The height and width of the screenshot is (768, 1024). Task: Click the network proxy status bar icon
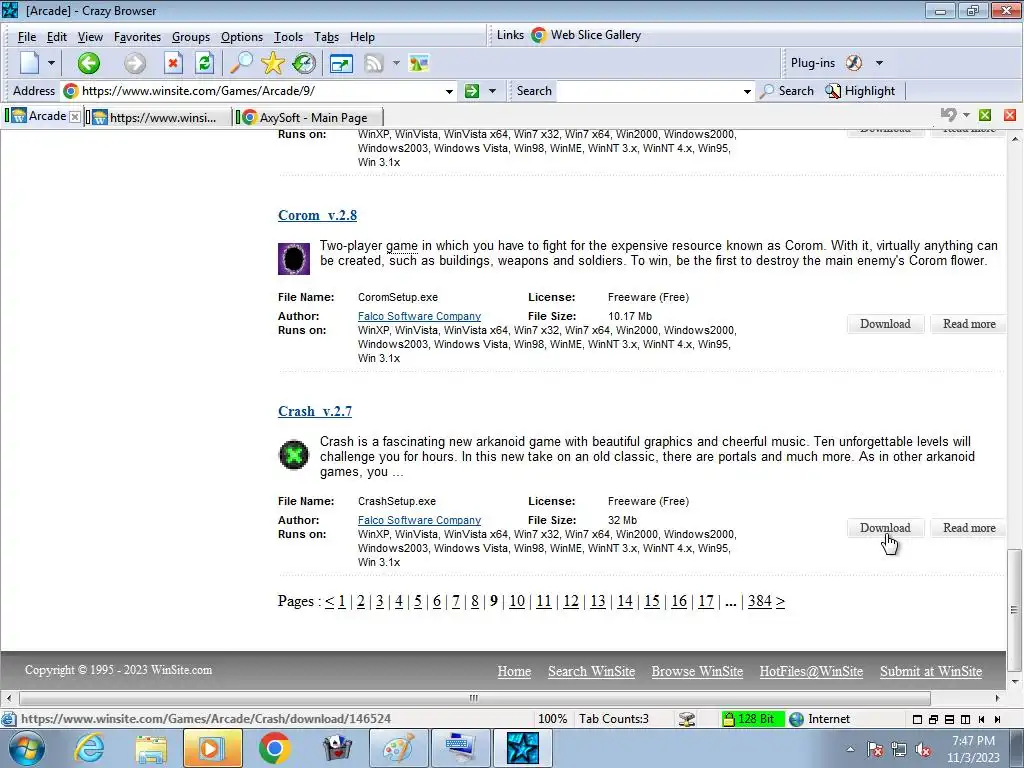tap(686, 720)
